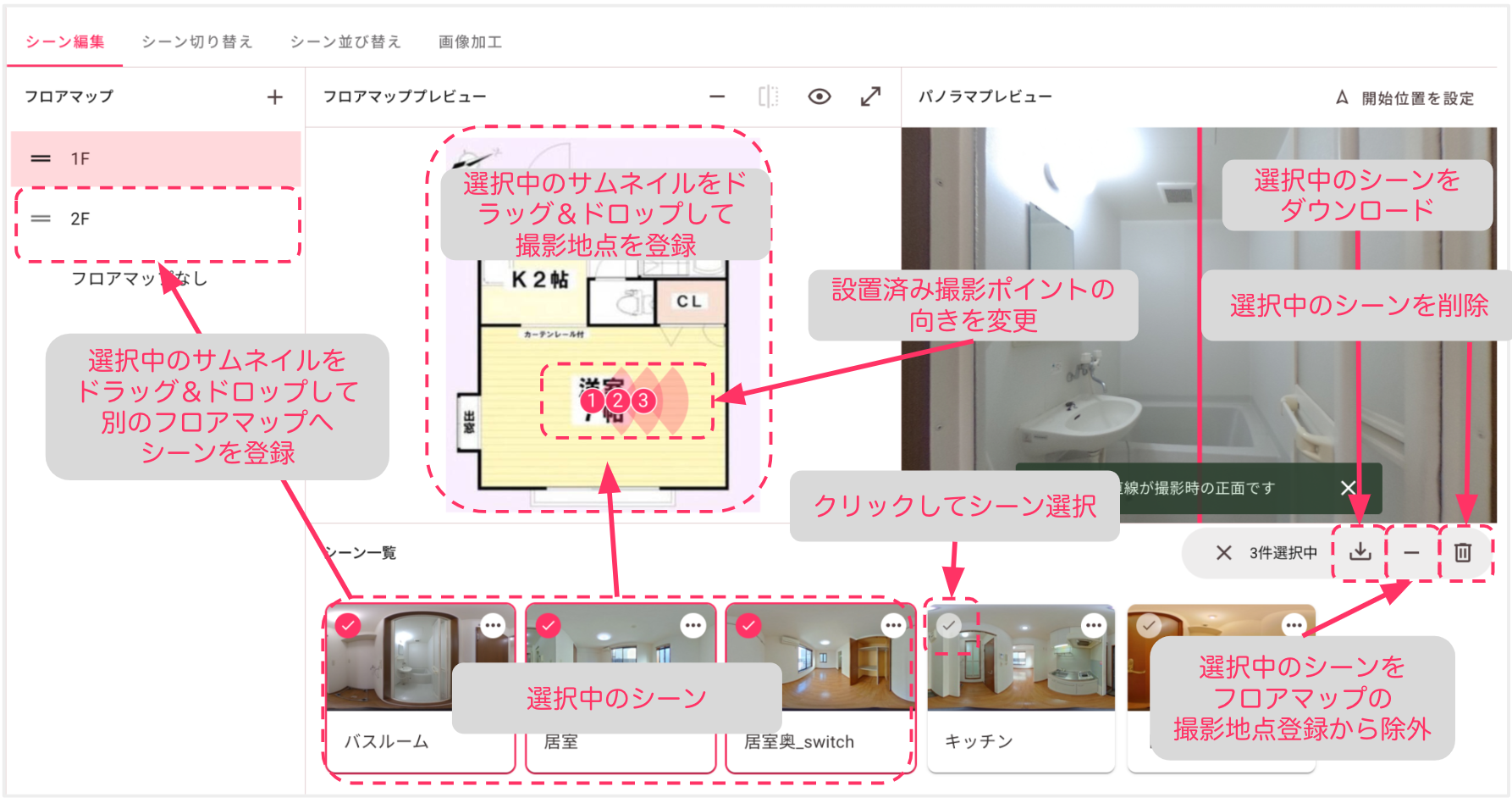Uncheck the 居室奥_switch scene checkbox

pyautogui.click(x=748, y=626)
